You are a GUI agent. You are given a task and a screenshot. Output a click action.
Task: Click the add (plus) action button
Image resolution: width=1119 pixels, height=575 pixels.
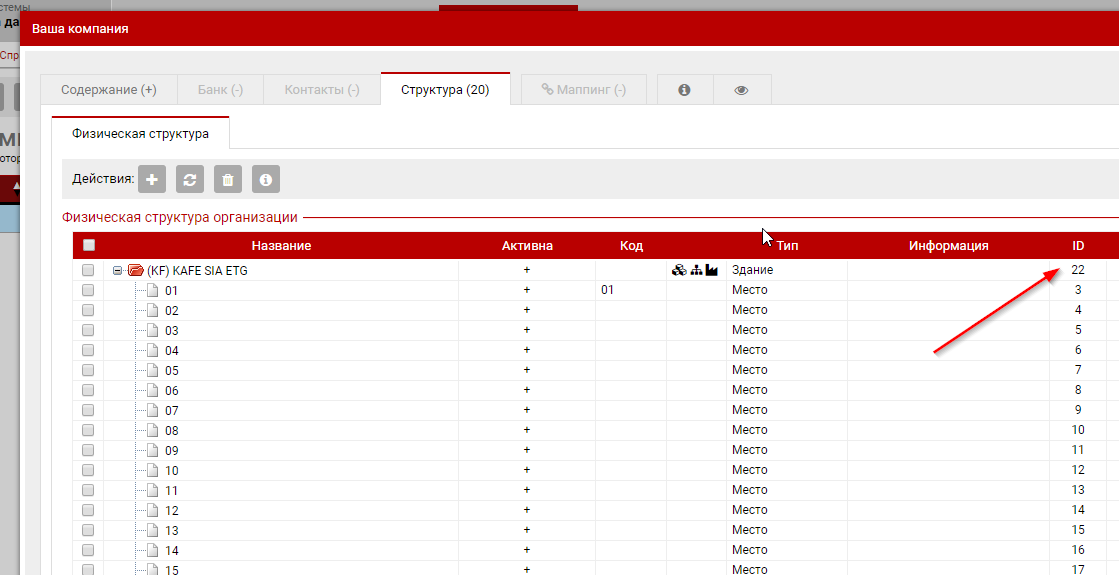tap(152, 179)
